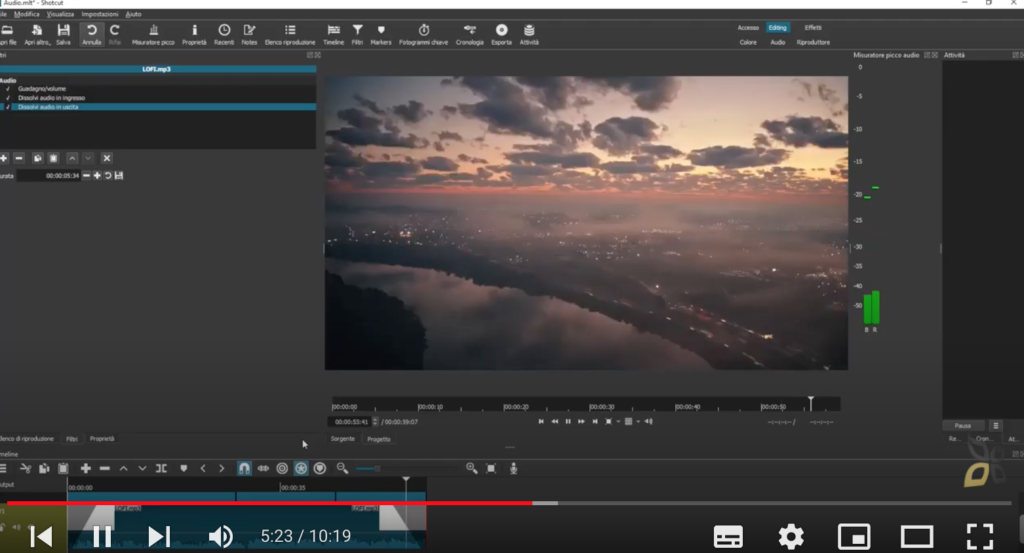Viewport: 1024px width, 553px height.
Task: Zoom timeline to fit
Action: (x=491, y=468)
